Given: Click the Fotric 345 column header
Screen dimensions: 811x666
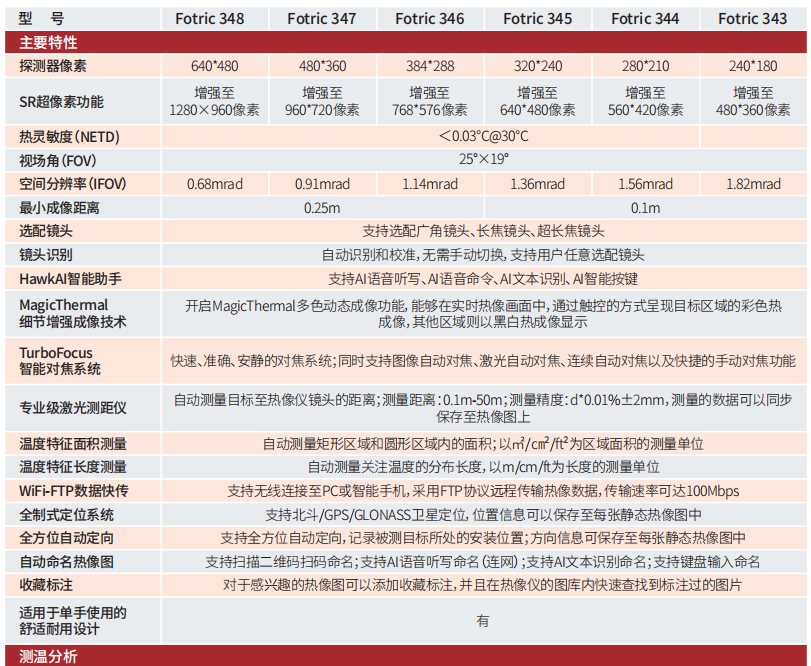Looking at the screenshot, I should point(537,18).
